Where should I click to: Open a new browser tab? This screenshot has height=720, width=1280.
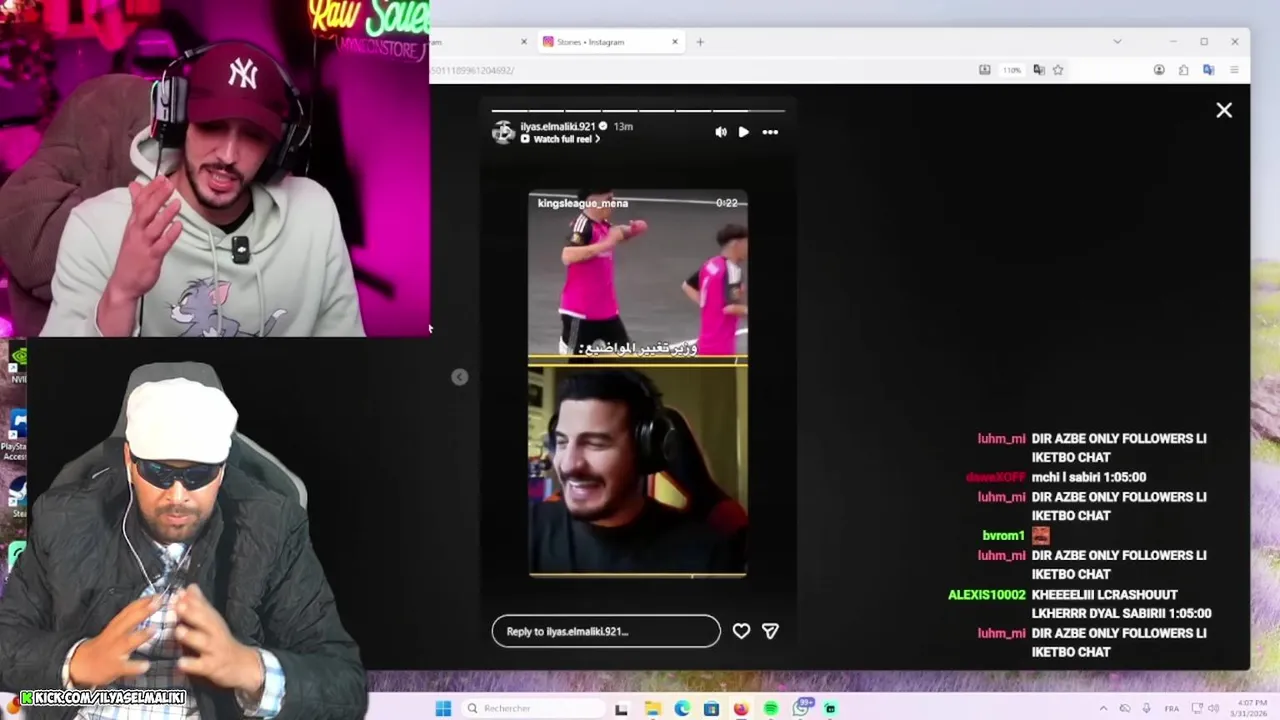700,42
